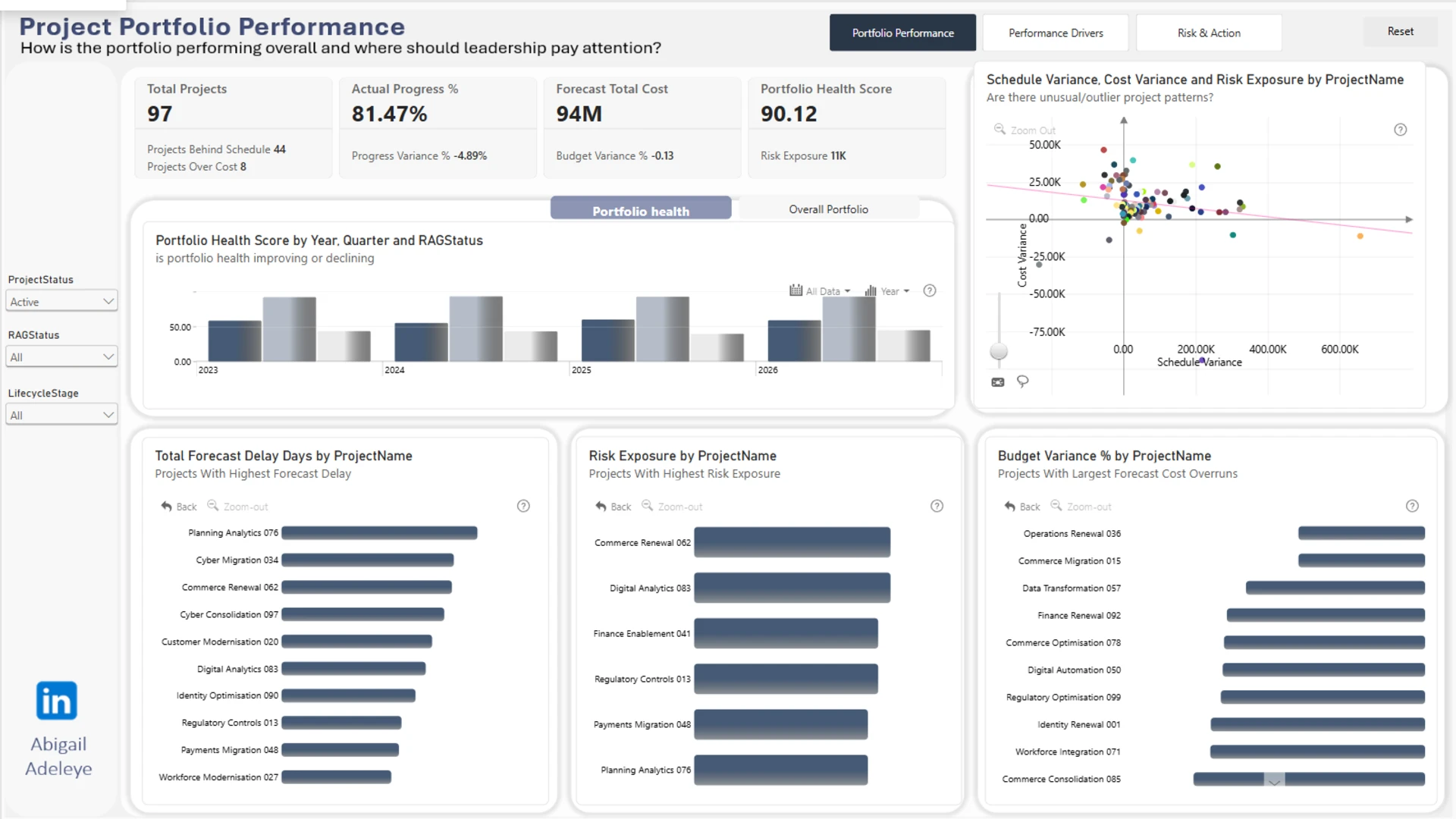The width and height of the screenshot is (1456, 819).
Task: Click the Planning Analytics 076 delay bar
Action: (379, 533)
